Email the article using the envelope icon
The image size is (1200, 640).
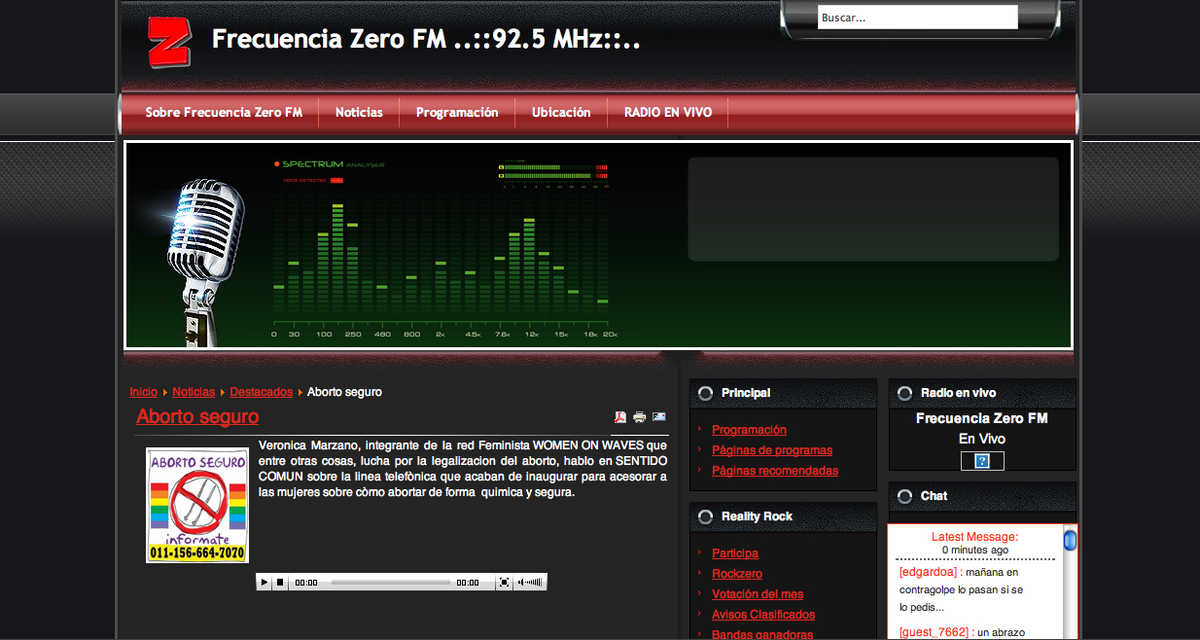[x=659, y=416]
